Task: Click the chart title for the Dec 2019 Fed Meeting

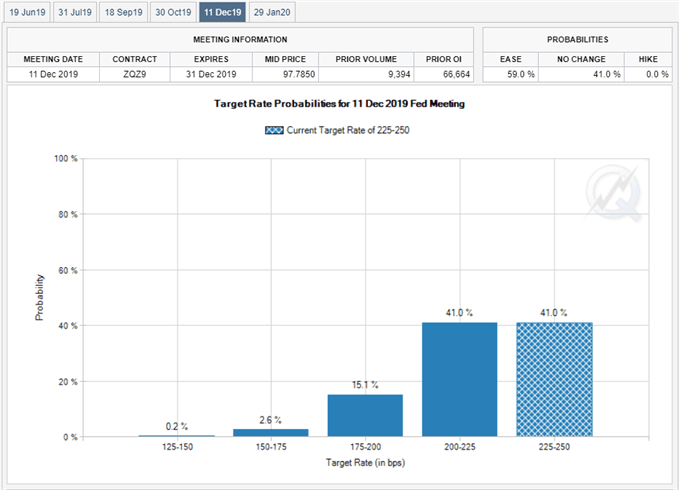Action: pos(339,105)
